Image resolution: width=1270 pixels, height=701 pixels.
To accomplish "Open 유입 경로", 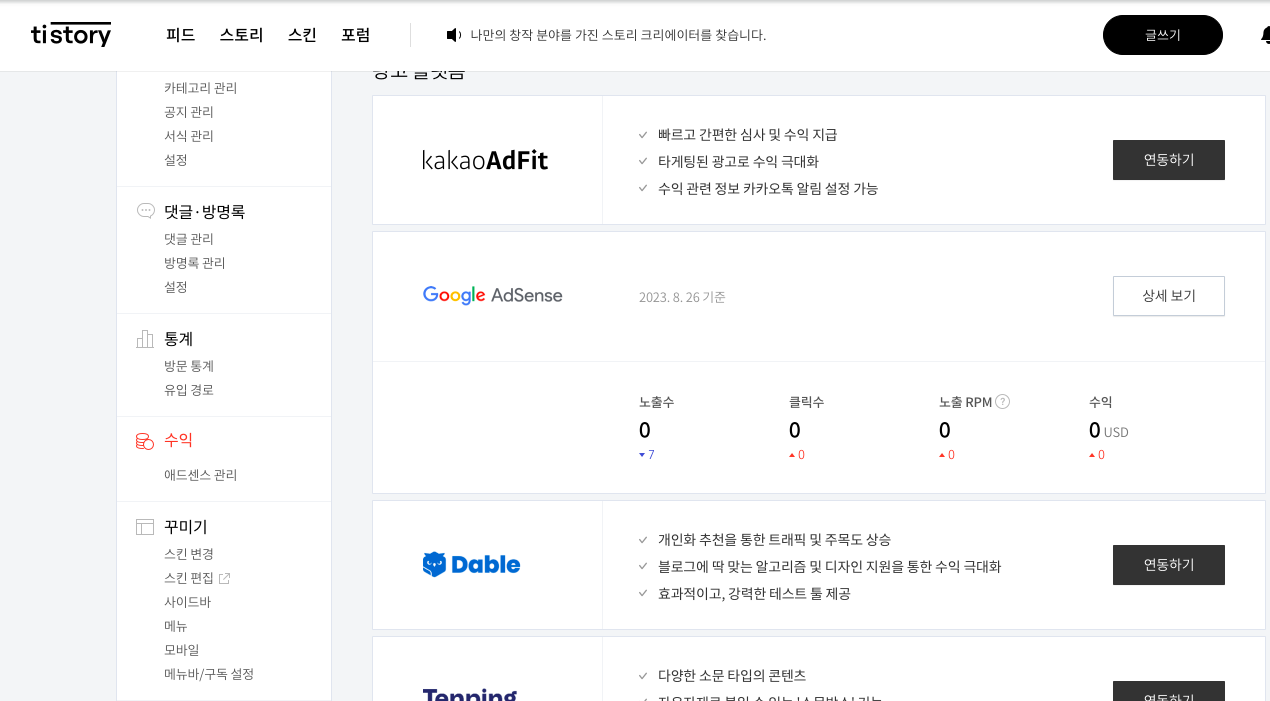I will (189, 390).
